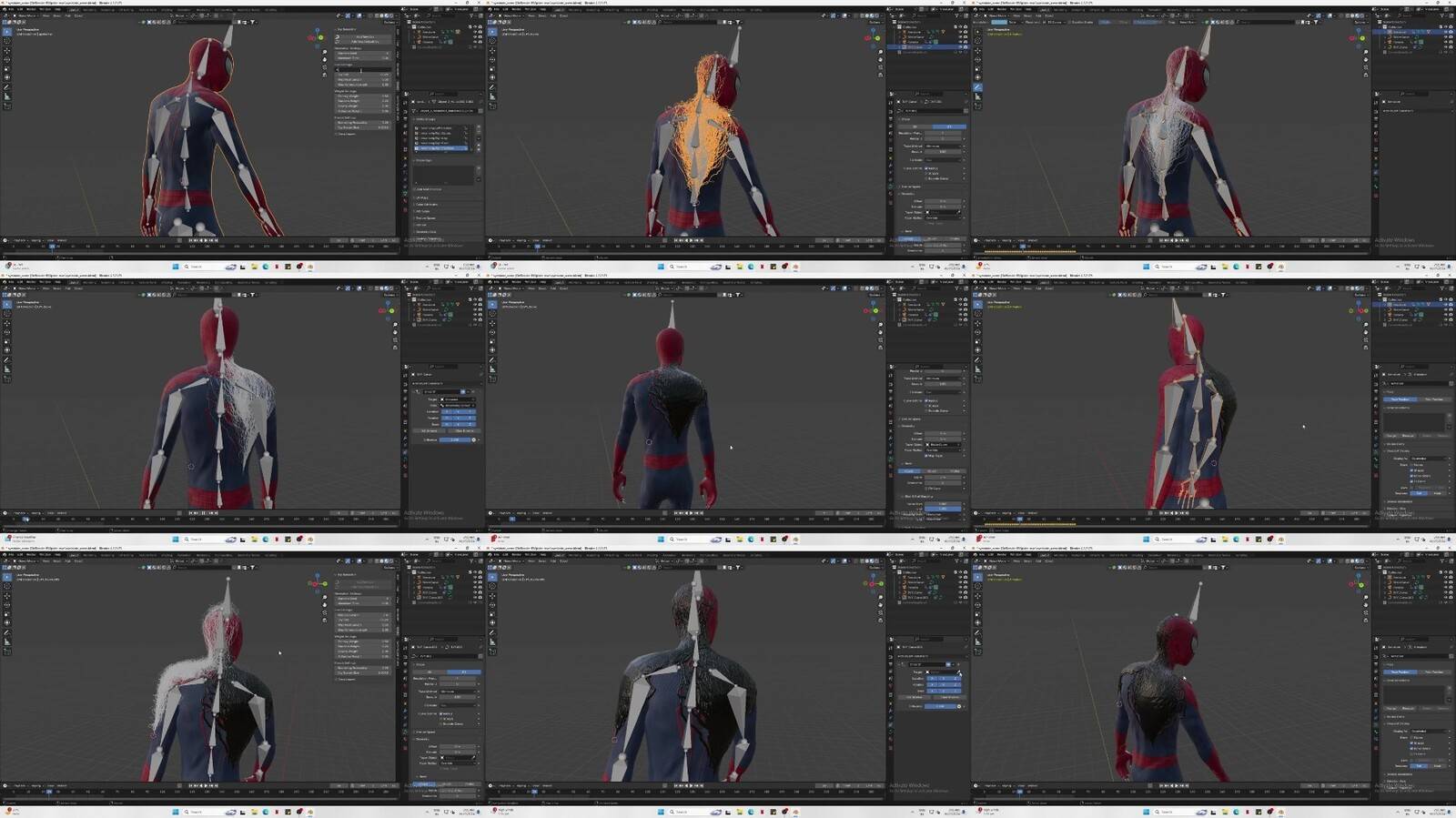The width and height of the screenshot is (1456, 818).
Task: Open Options dropdown in top-left viewport
Action: [x=389, y=22]
